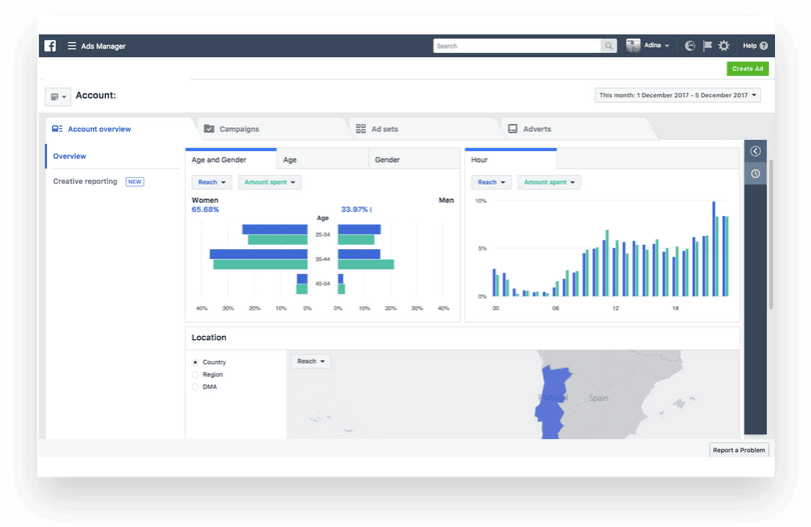Click the NEW badge beside Creative reporting
The height and width of the screenshot is (527, 811).
point(134,182)
